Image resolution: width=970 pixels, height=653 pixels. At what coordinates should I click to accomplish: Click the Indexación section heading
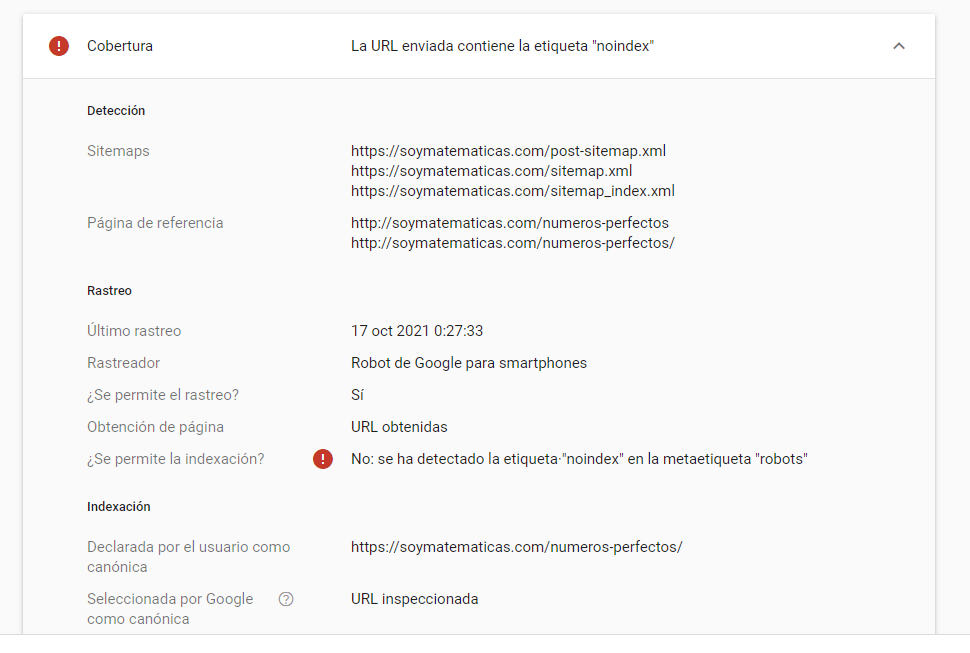pyautogui.click(x=119, y=506)
